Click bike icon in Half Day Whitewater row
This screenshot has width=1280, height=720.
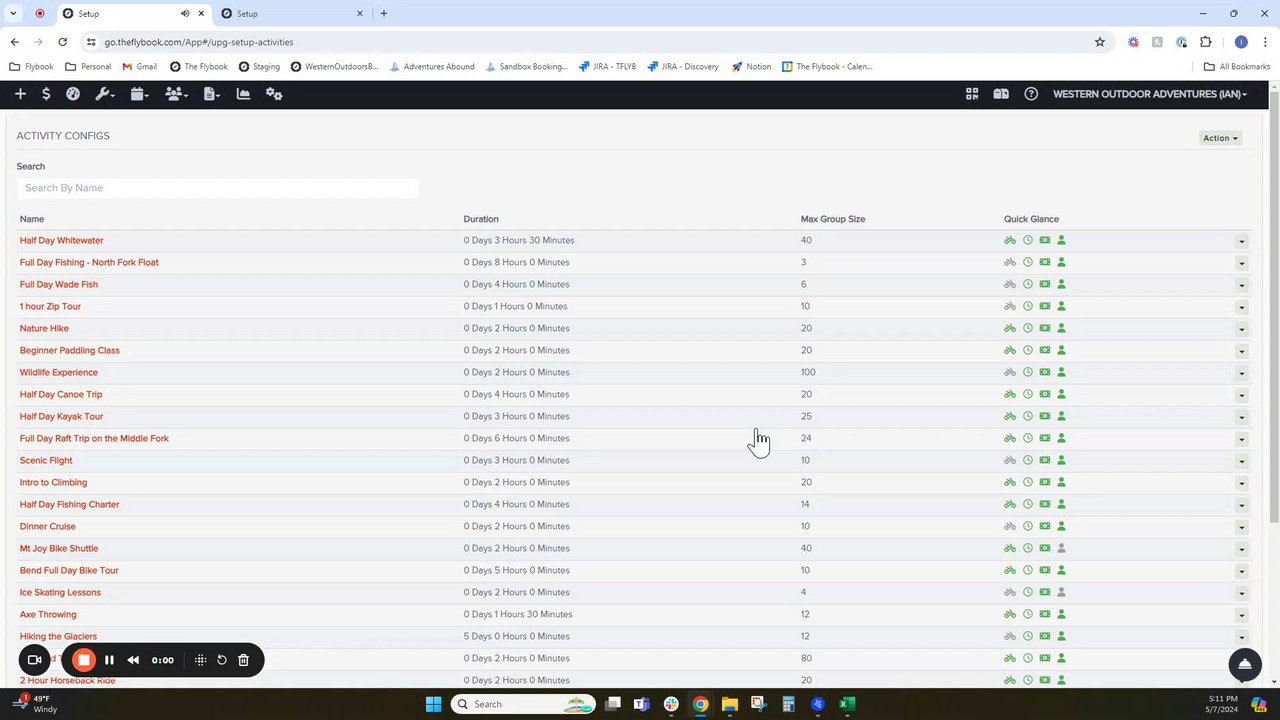pyautogui.click(x=1010, y=240)
